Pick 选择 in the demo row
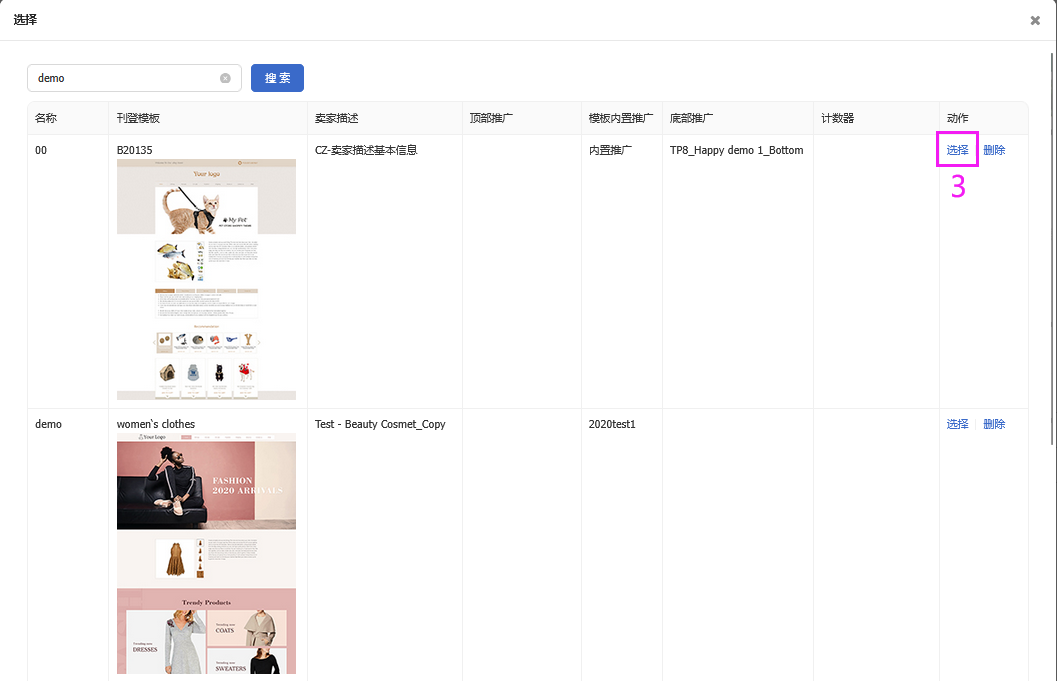Image resolution: width=1057 pixels, height=681 pixels. pos(957,424)
